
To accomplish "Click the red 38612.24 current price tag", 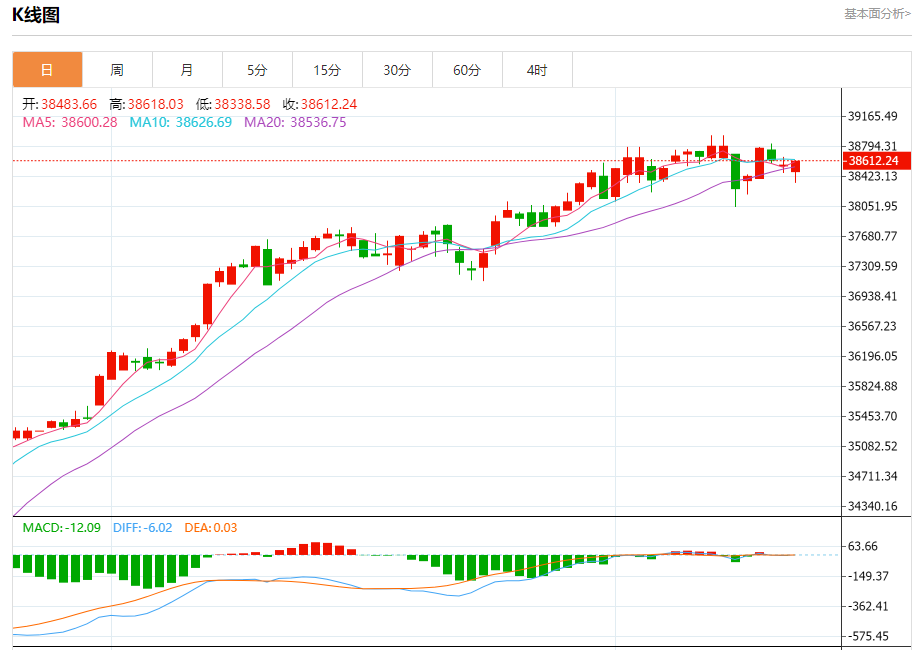I will [876, 160].
